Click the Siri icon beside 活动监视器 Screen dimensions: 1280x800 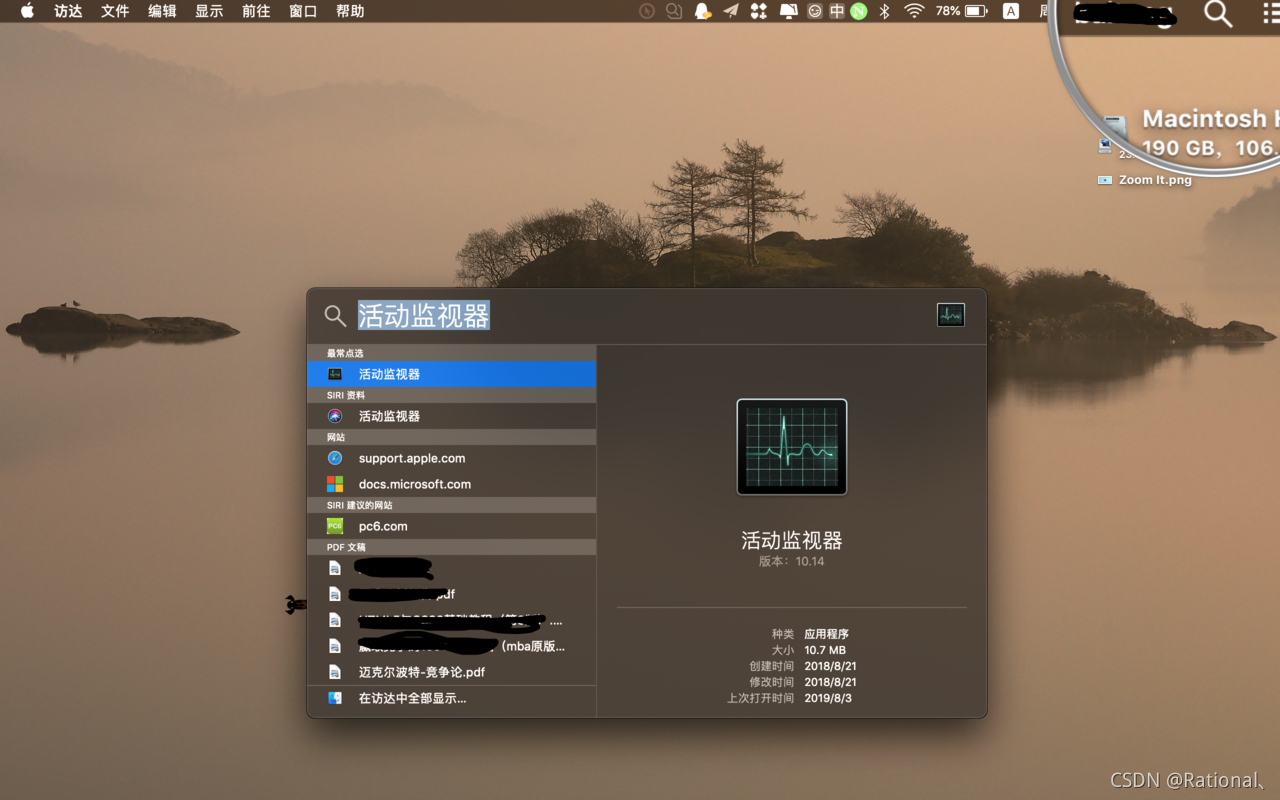(x=335, y=416)
